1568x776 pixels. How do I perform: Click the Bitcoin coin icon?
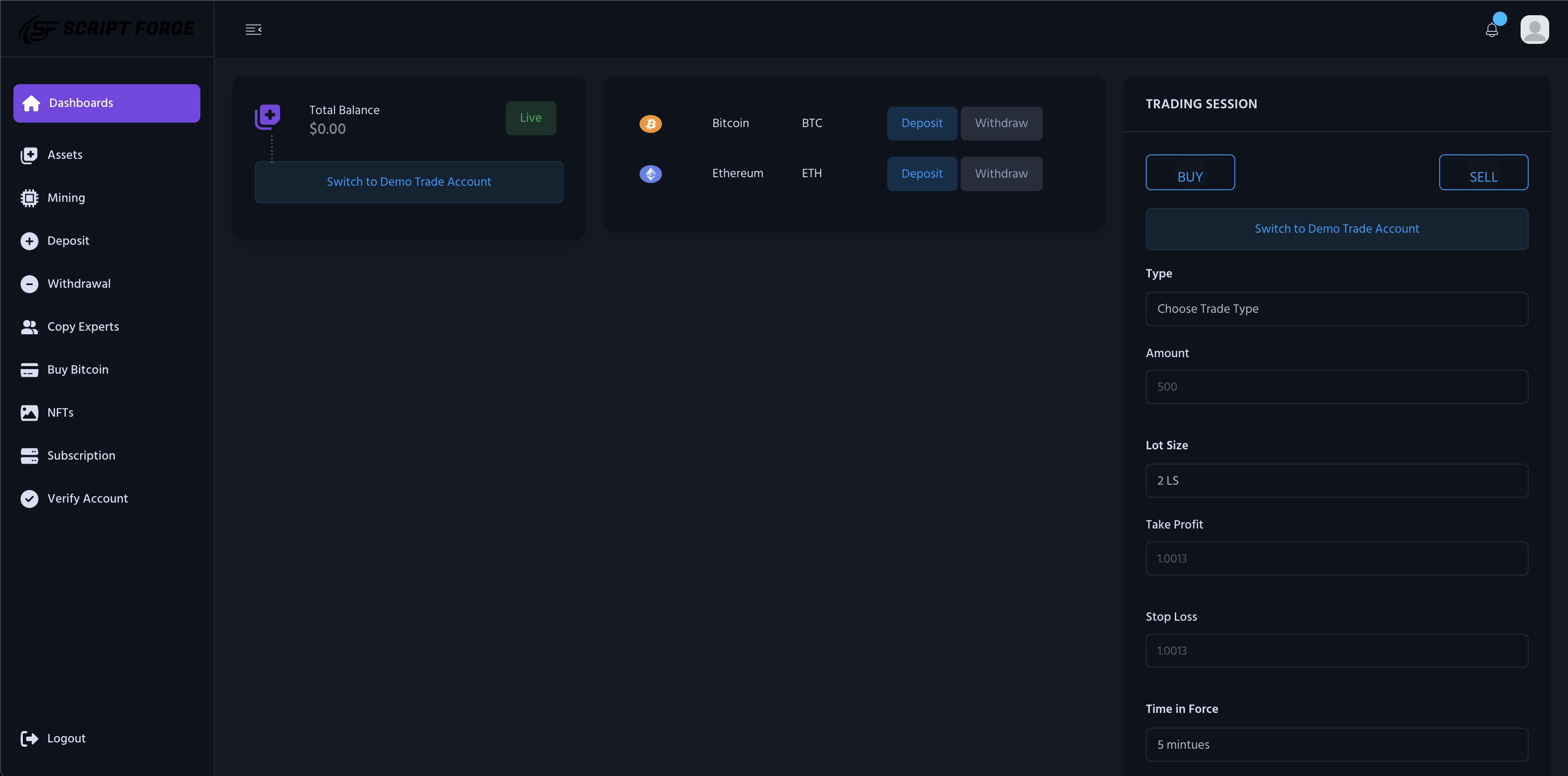[x=650, y=124]
